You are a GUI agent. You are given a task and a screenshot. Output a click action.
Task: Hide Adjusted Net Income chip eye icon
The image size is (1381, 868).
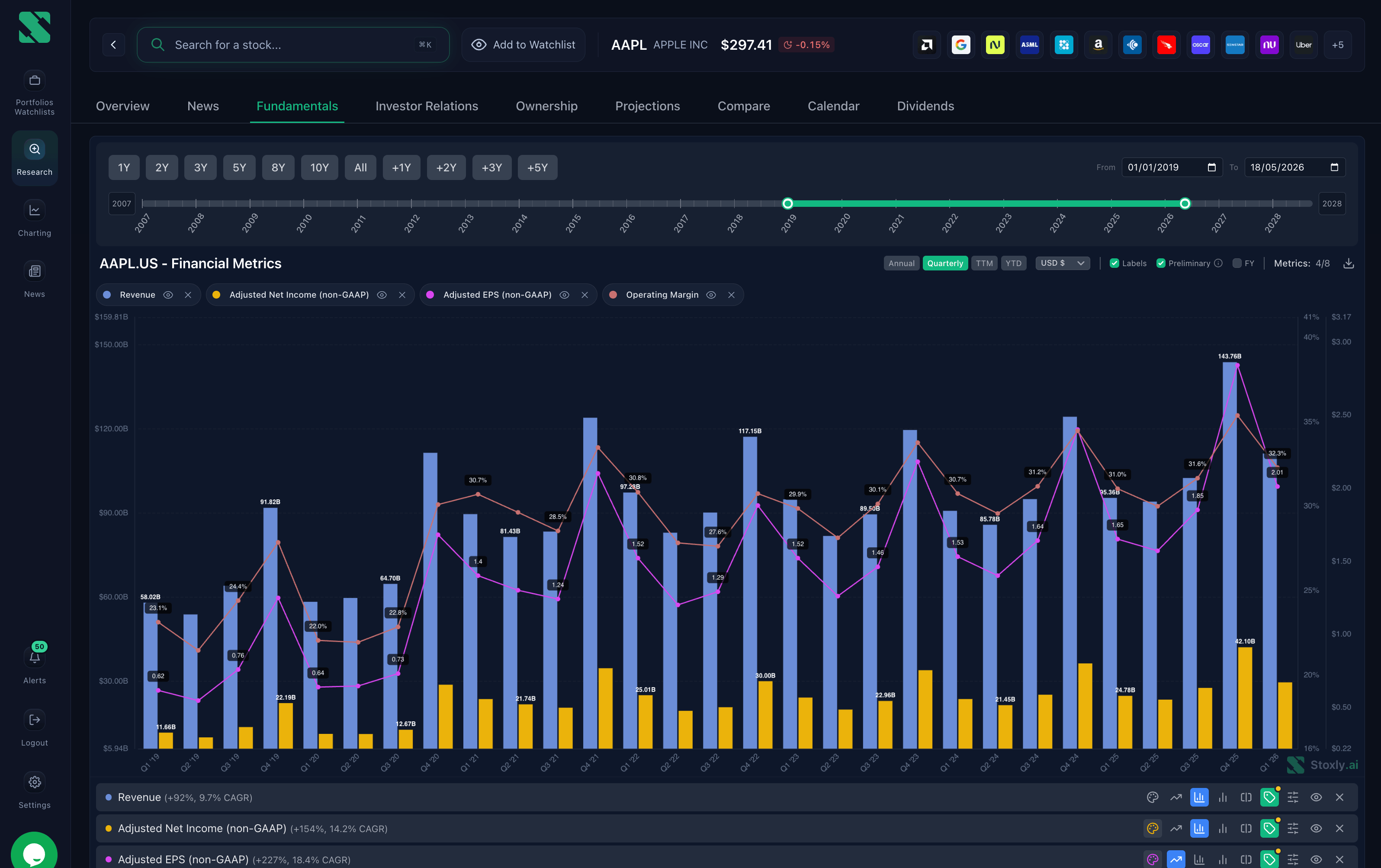[382, 295]
